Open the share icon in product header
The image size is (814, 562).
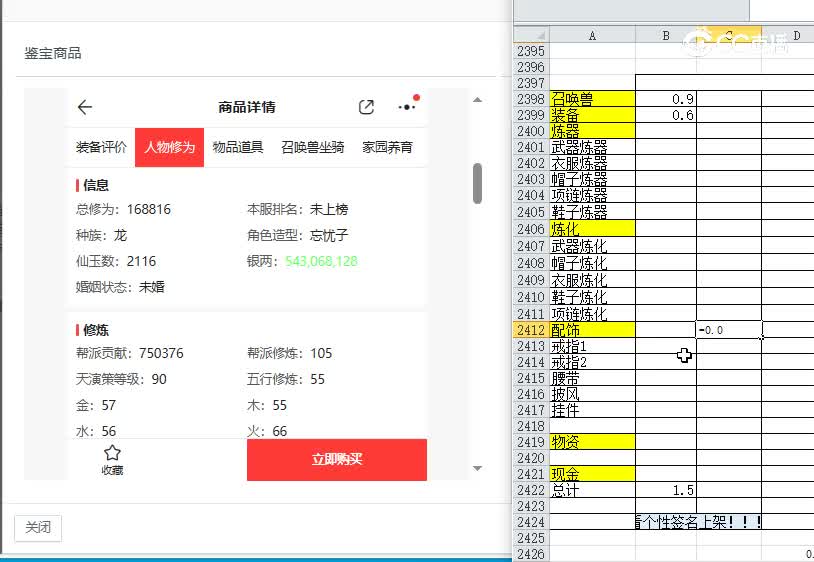(x=367, y=107)
